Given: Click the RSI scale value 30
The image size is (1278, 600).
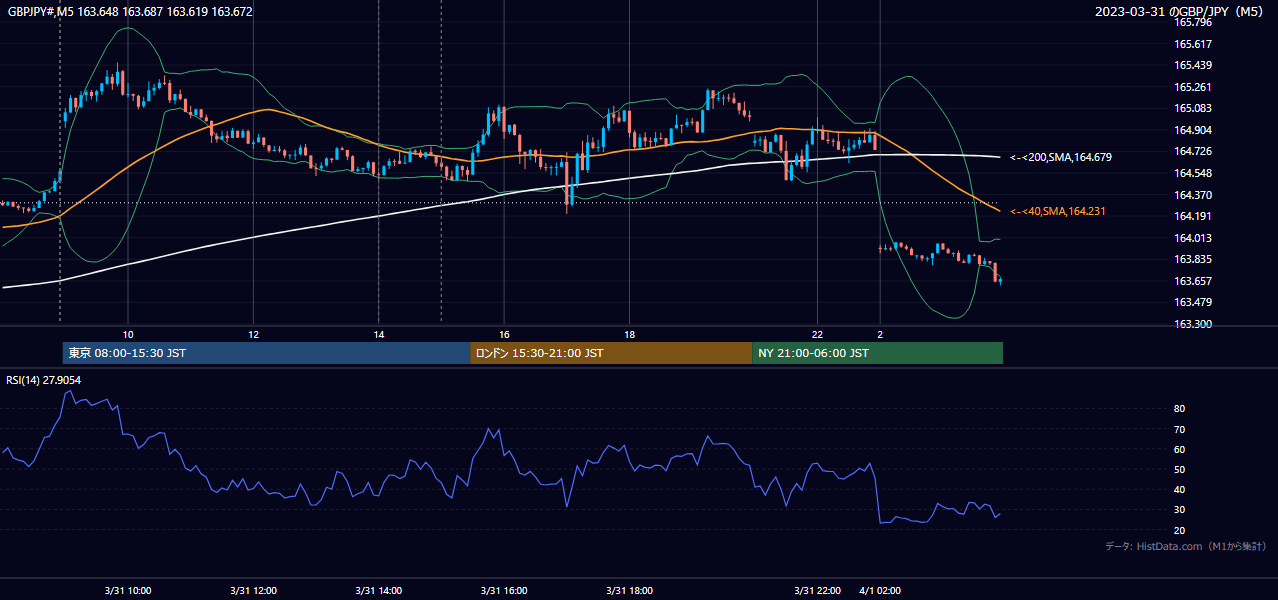Looking at the screenshot, I should coord(1179,510).
